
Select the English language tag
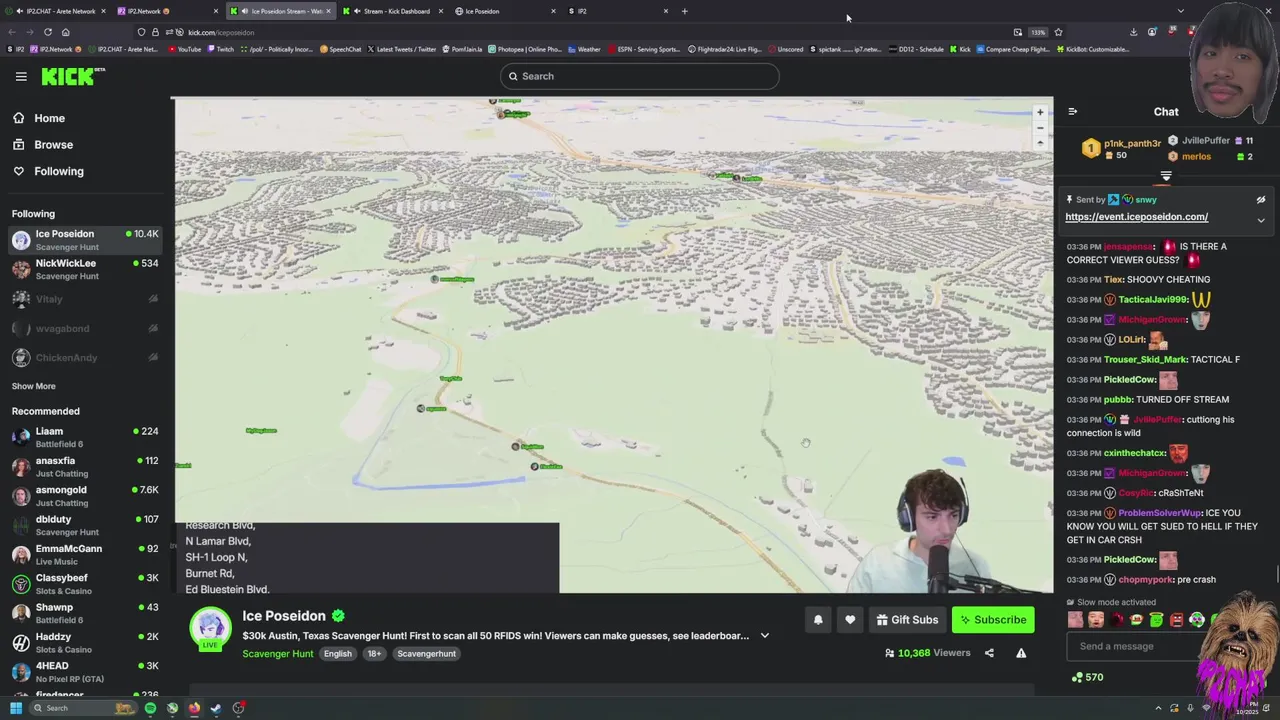337,654
